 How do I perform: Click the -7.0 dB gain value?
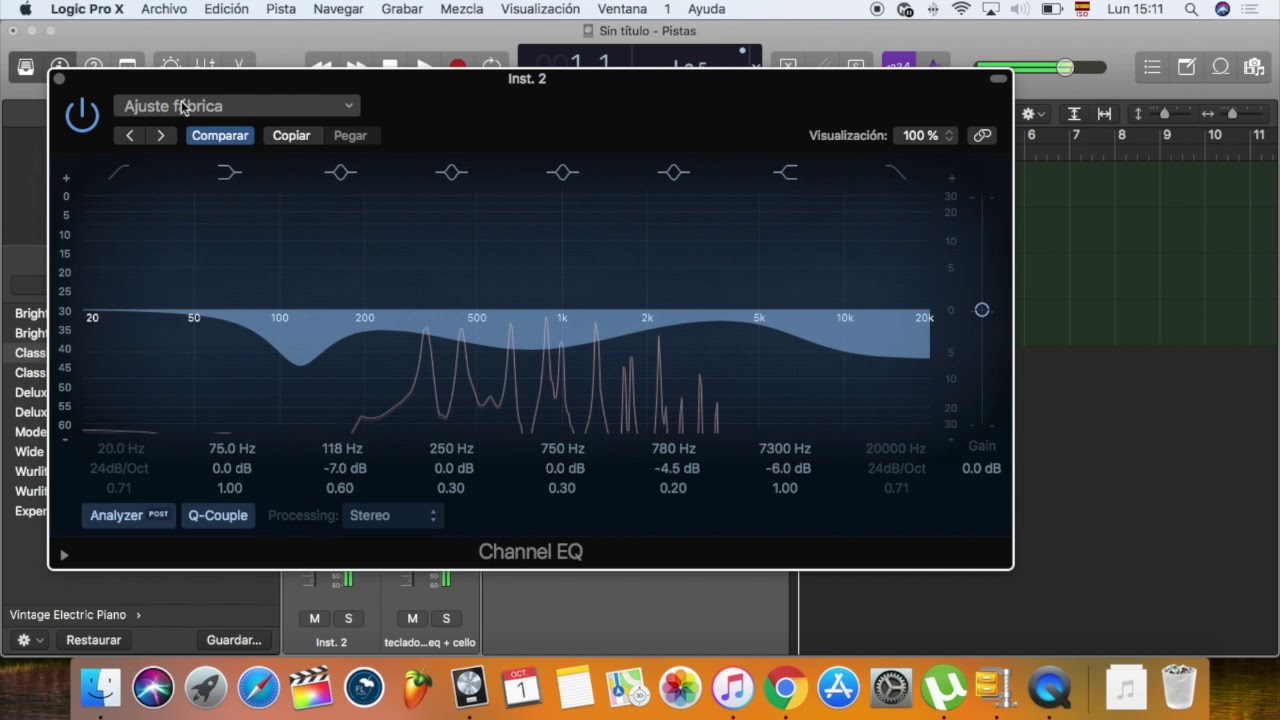click(x=344, y=468)
